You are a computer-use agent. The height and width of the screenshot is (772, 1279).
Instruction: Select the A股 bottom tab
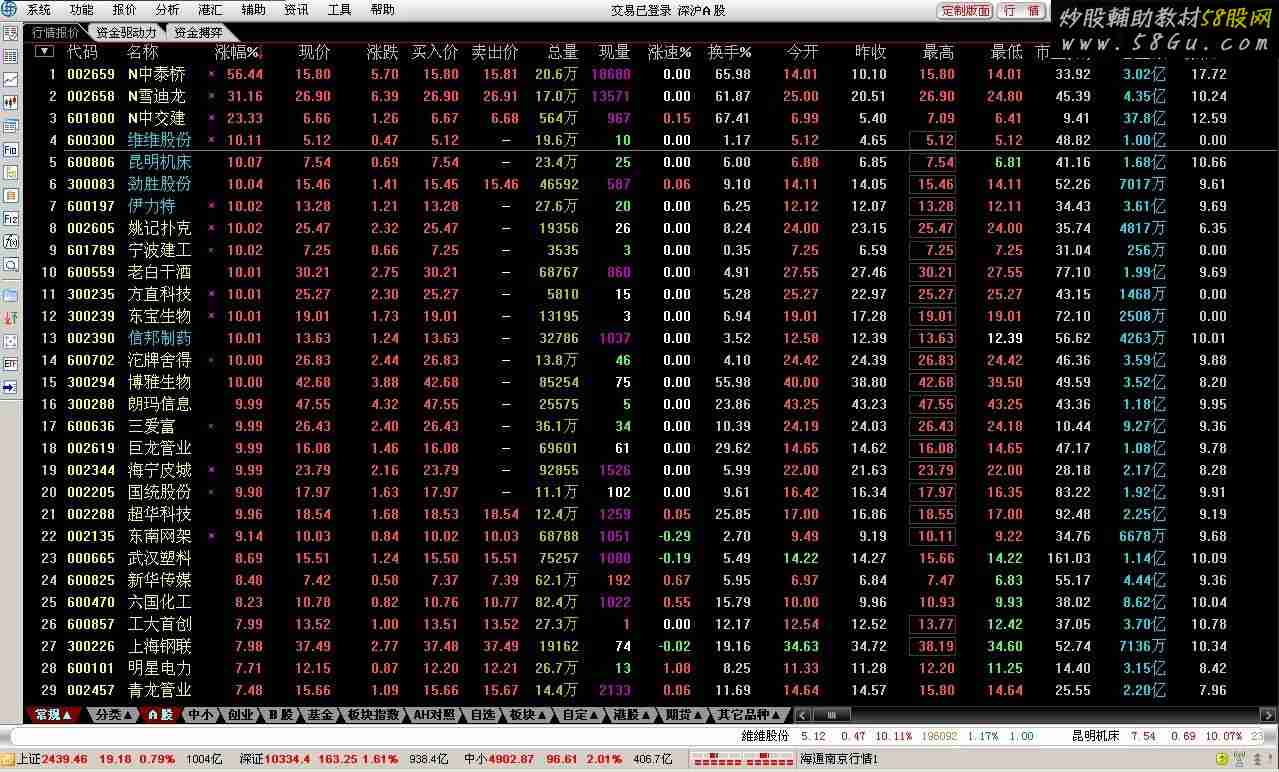point(161,715)
